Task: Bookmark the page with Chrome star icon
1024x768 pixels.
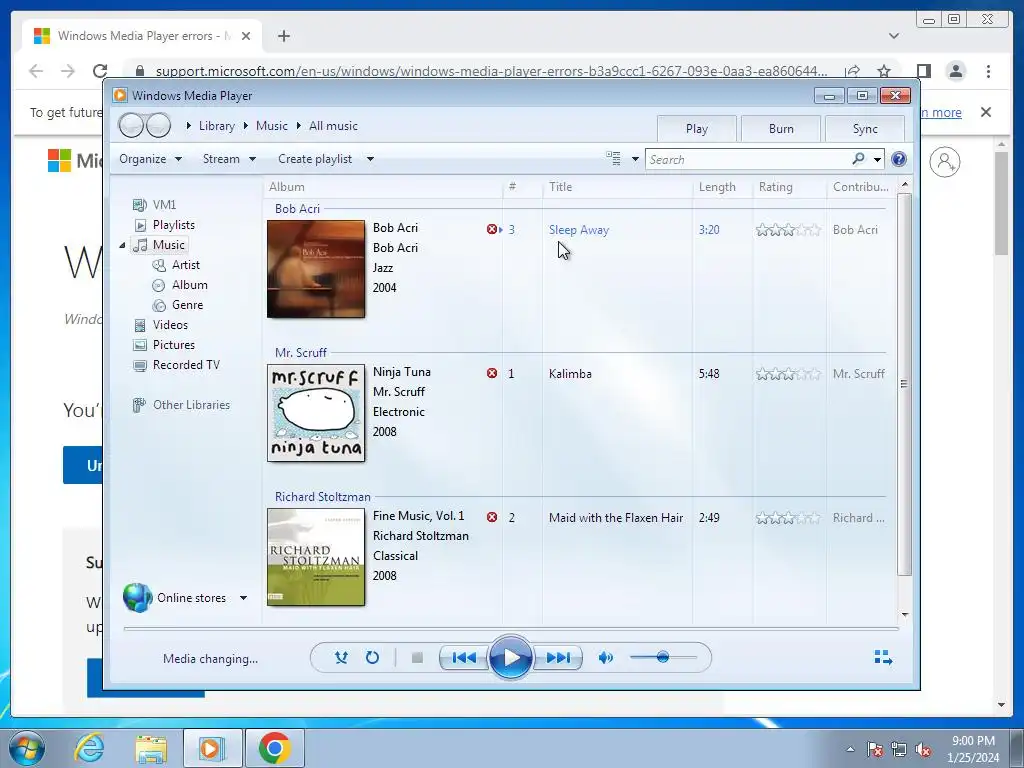Action: (884, 71)
